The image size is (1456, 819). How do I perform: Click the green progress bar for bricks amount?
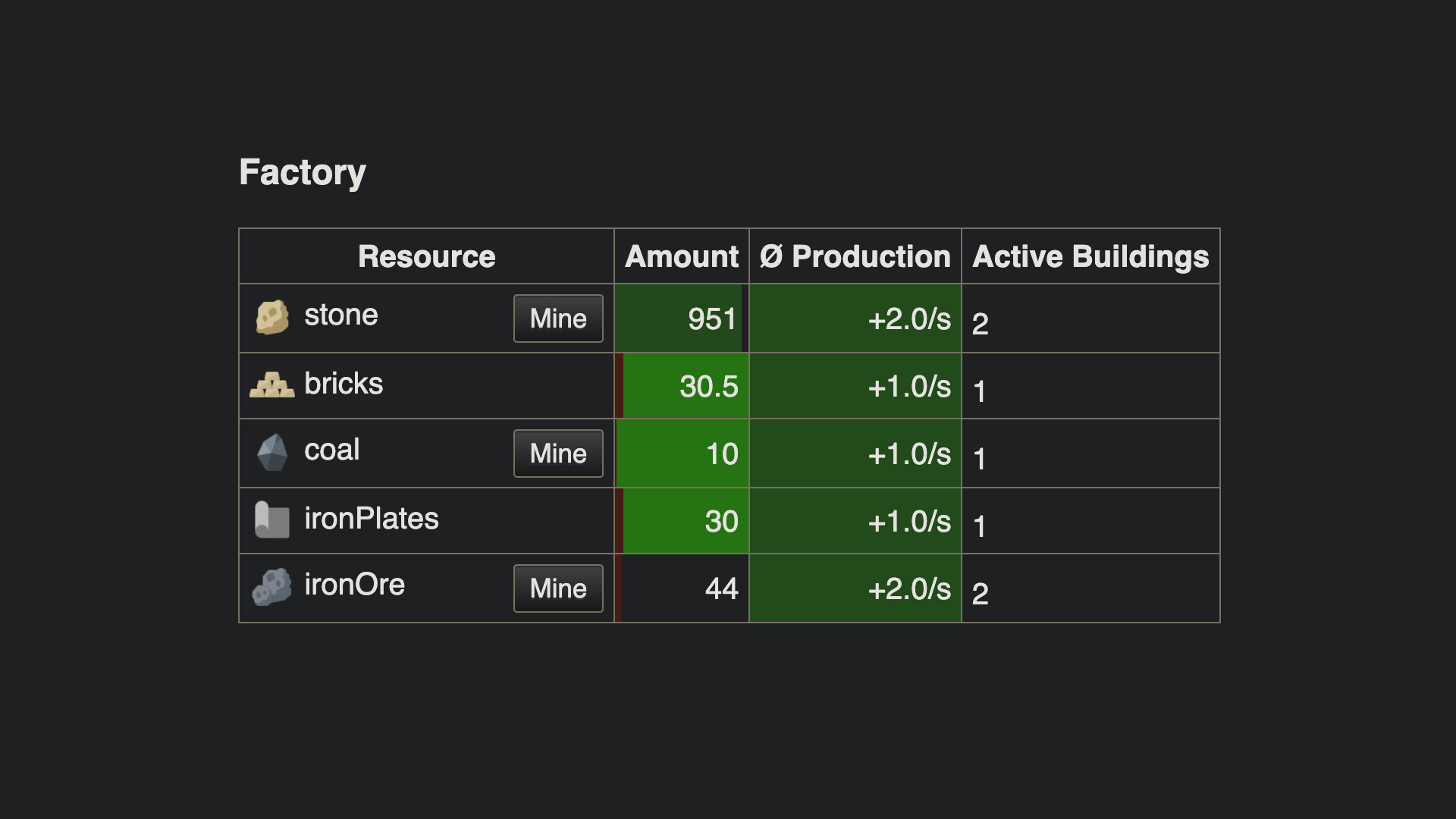pyautogui.click(x=682, y=385)
